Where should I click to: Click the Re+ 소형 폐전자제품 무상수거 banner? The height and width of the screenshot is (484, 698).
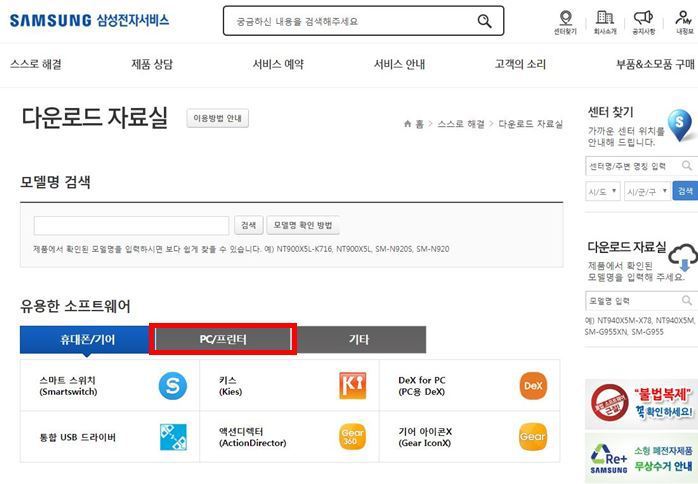pyautogui.click(x=641, y=458)
